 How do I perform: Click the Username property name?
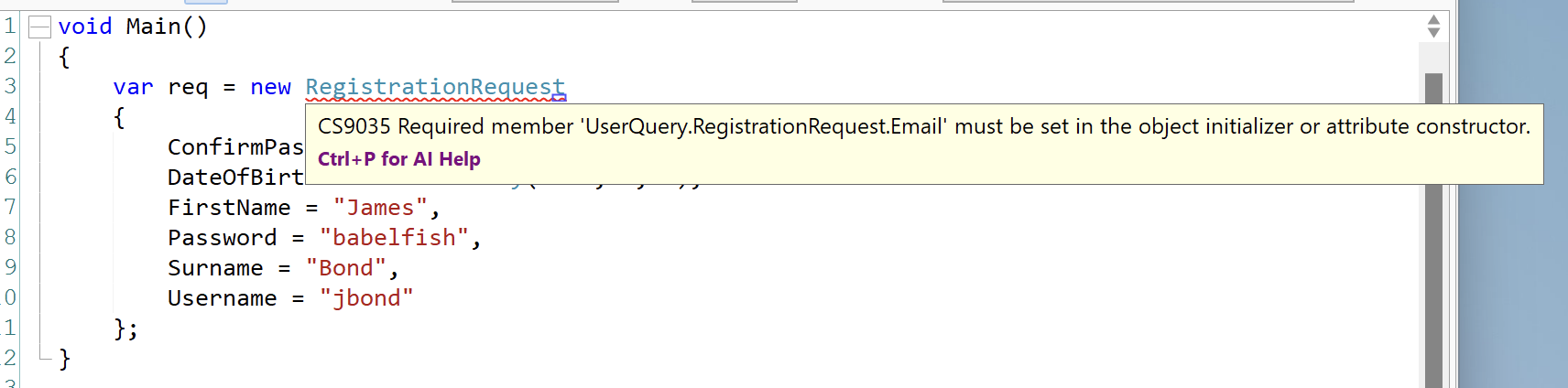222,298
